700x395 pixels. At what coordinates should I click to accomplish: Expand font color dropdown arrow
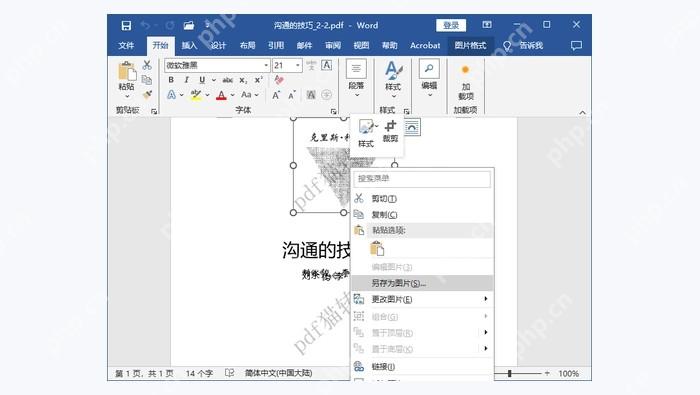[233, 95]
